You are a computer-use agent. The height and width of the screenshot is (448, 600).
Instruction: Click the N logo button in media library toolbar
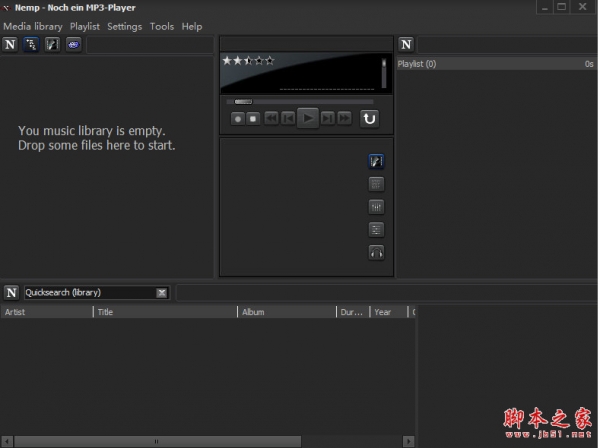tap(10, 44)
